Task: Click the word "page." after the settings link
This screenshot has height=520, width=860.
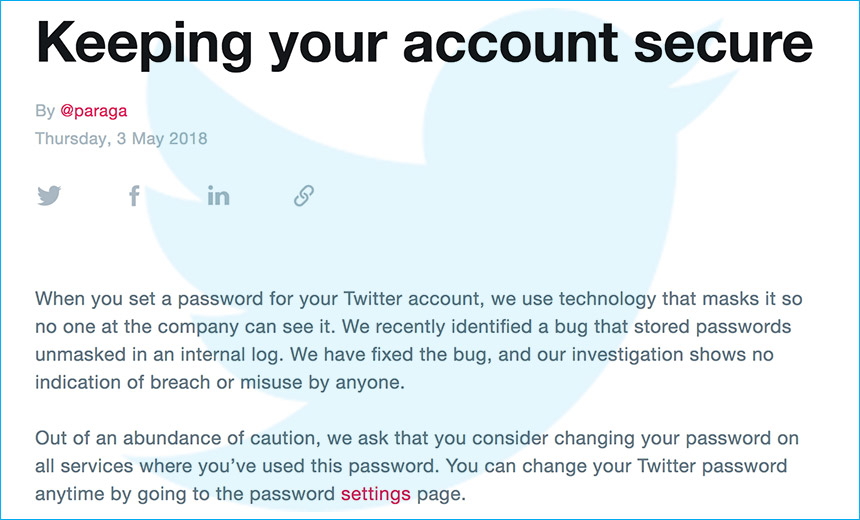Action: pyautogui.click(x=441, y=495)
